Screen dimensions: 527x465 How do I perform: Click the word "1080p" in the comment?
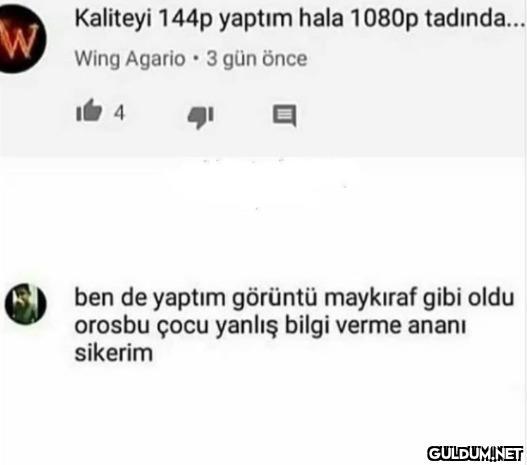(384, 19)
